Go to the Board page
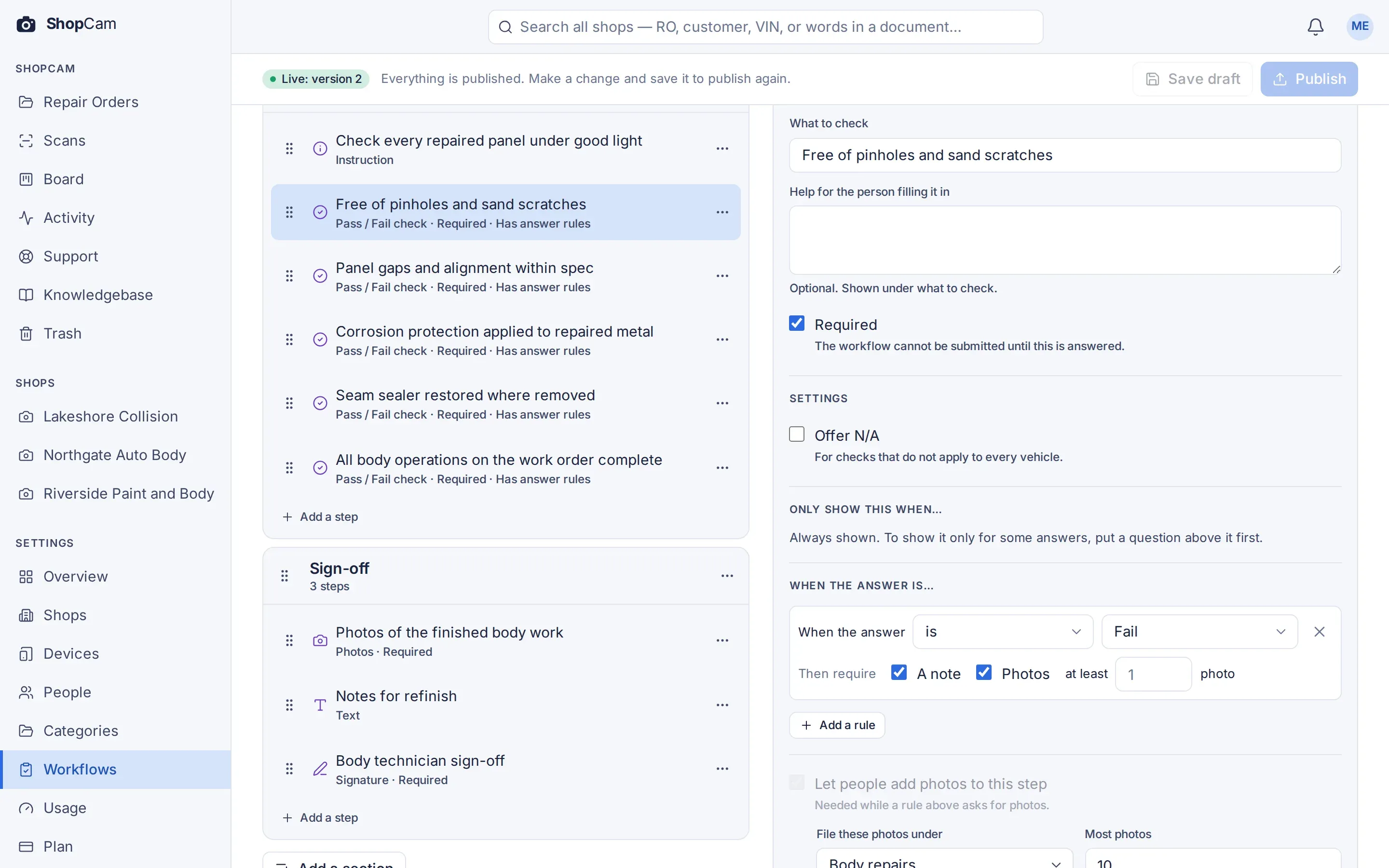The image size is (1389, 868). [116, 179]
